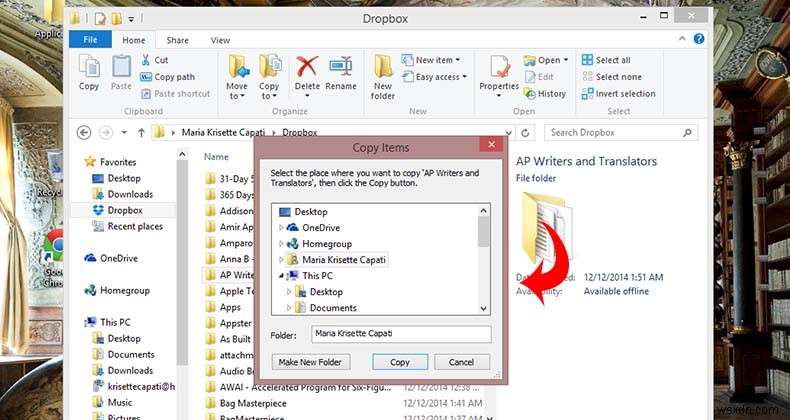Open the recent locations dropdown arrow
Screen dimensions: 790x420
pos(124,133)
